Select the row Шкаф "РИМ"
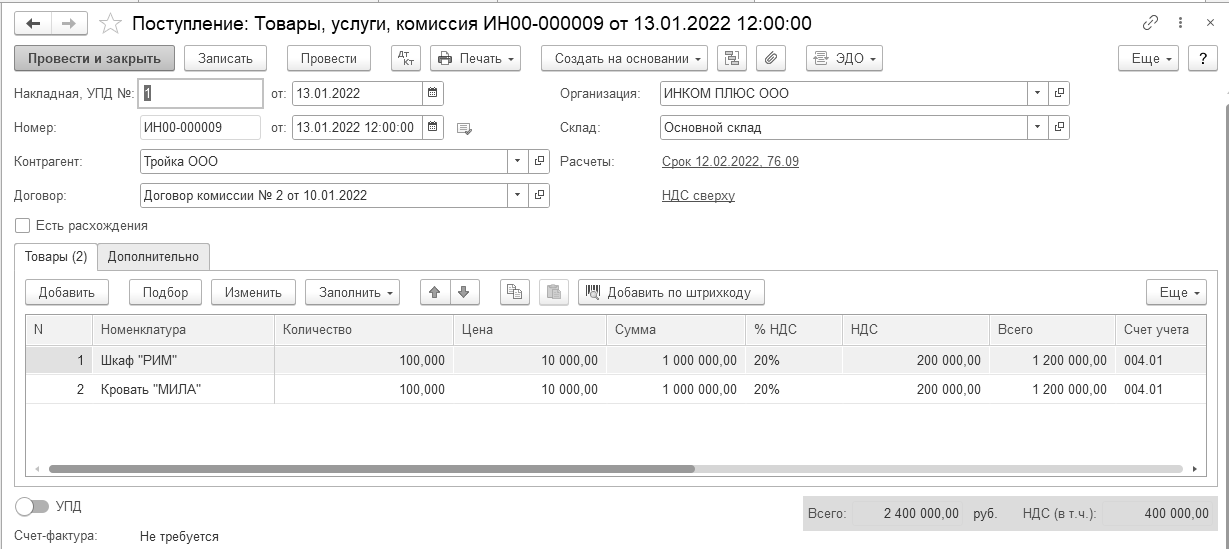Screen dimensions: 1229x549 point(615,360)
